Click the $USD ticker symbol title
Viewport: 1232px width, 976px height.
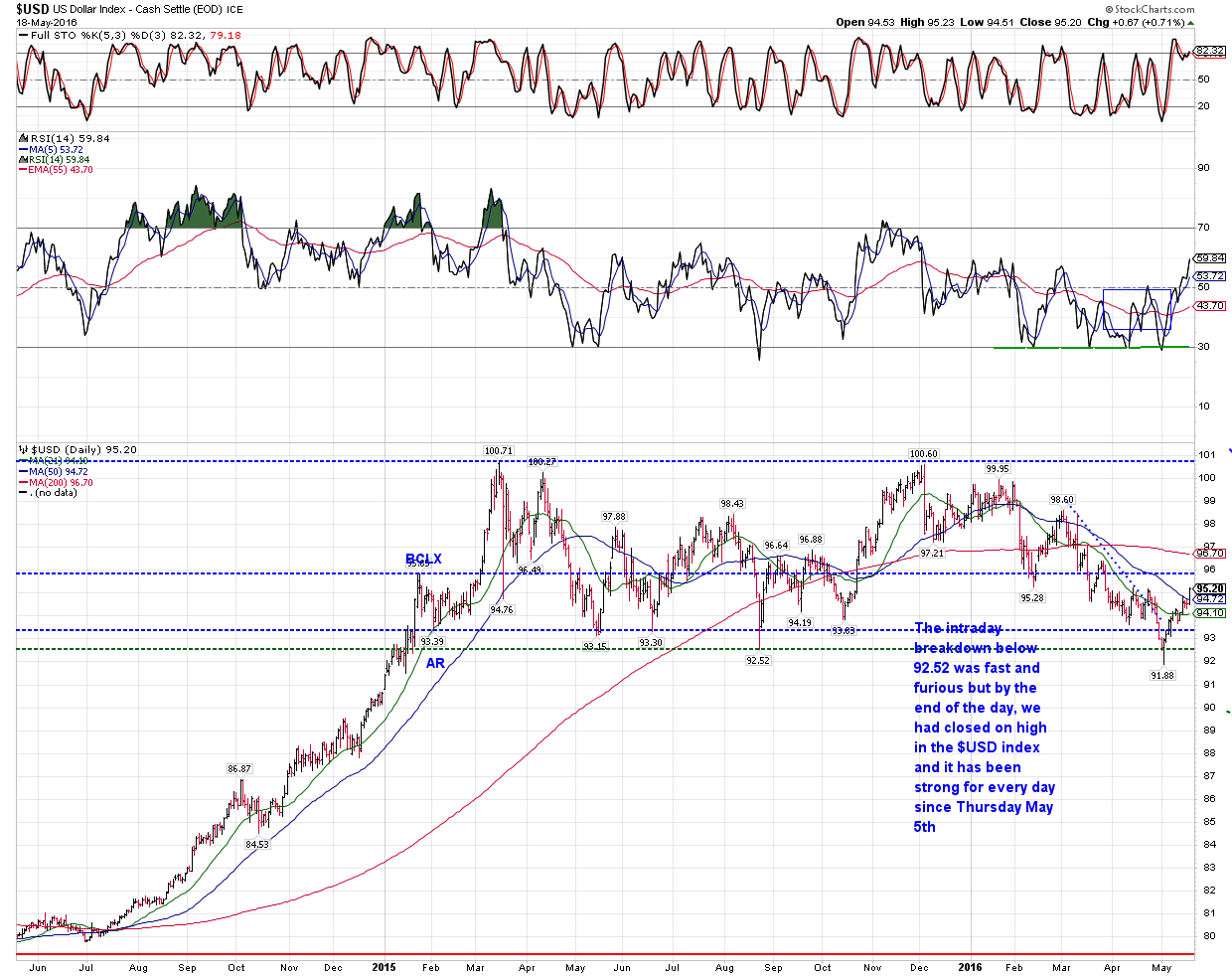tap(33, 9)
